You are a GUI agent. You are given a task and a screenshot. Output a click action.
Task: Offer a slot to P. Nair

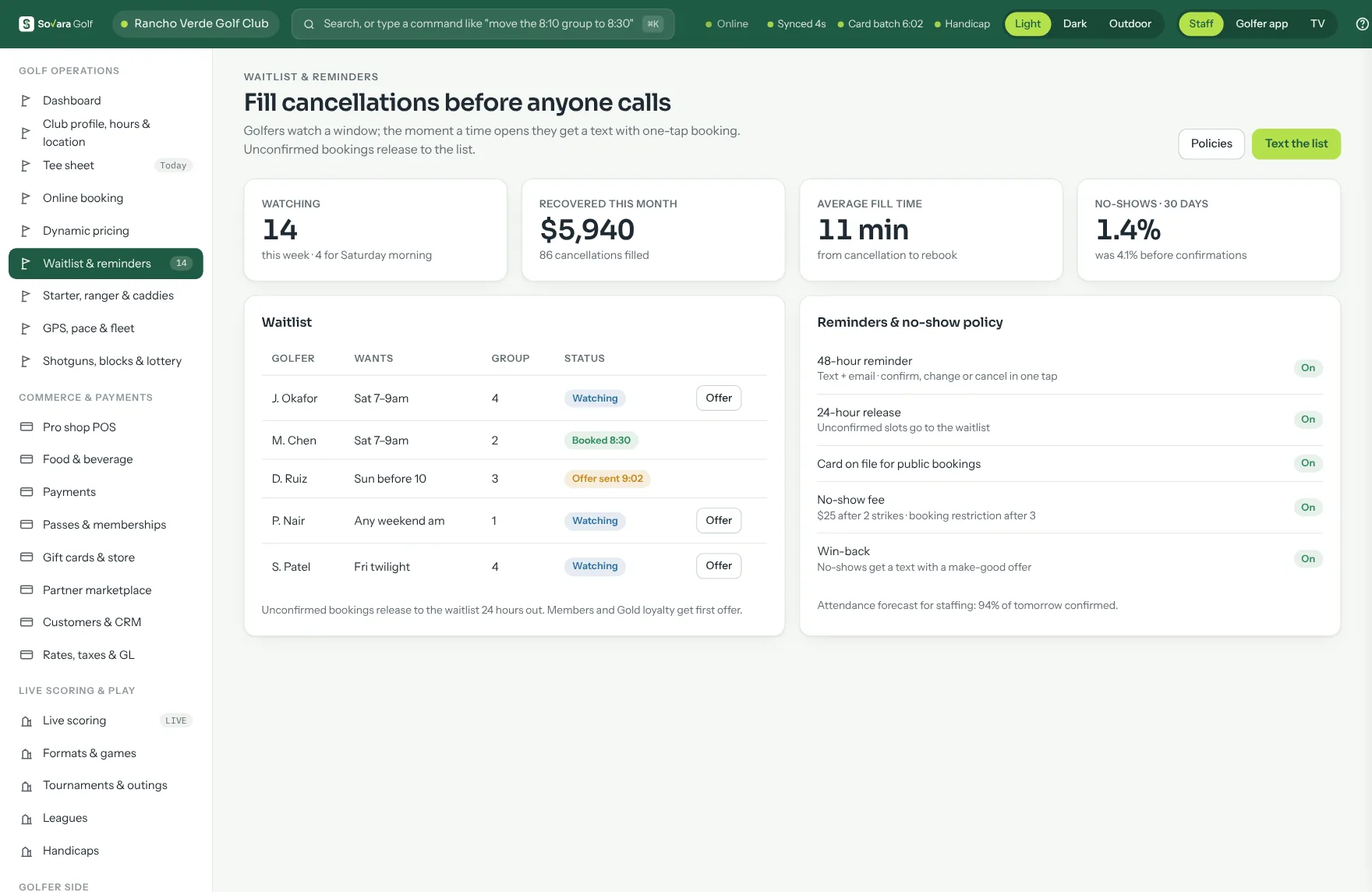[x=718, y=521]
